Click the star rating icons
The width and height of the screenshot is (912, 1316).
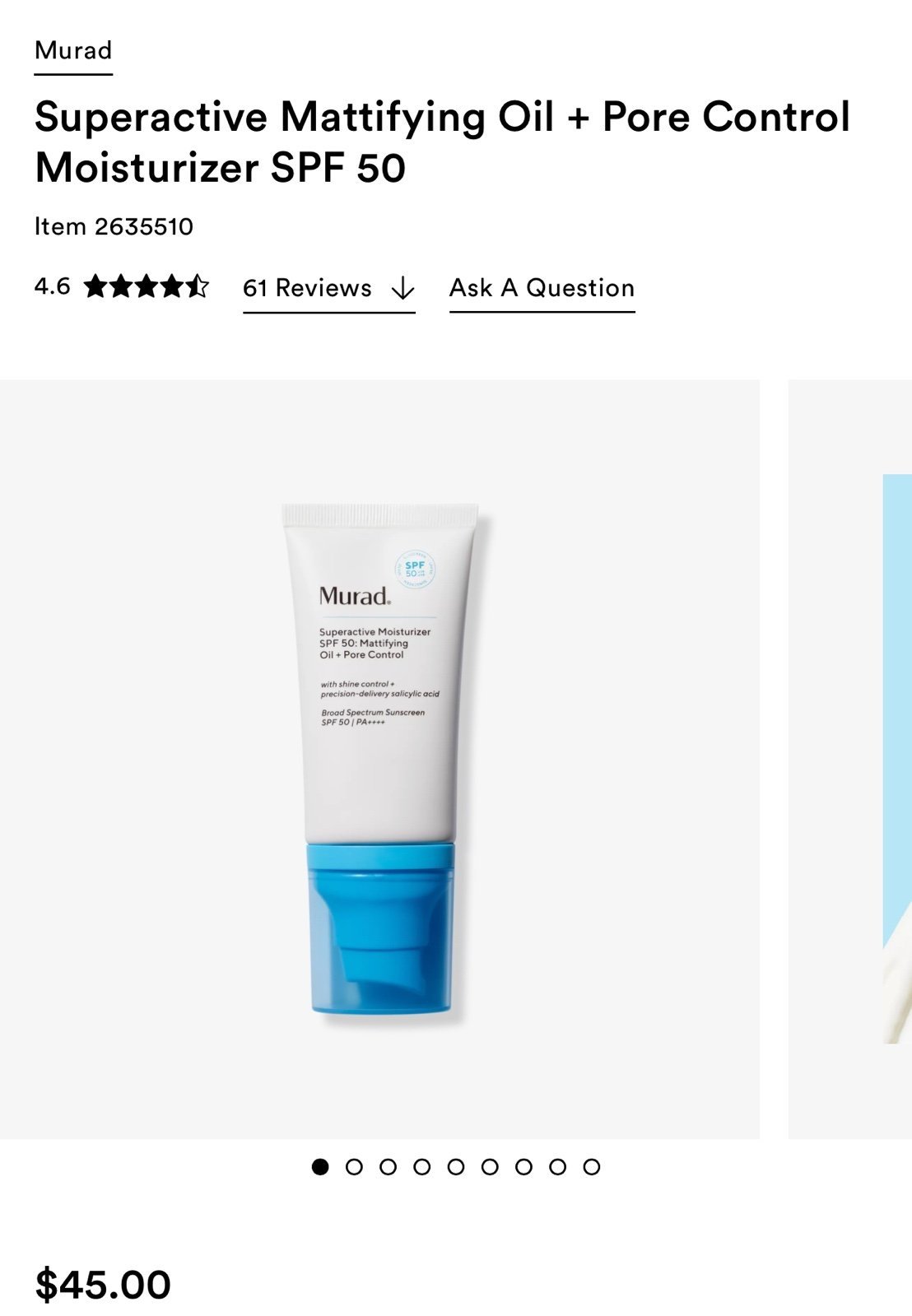point(147,286)
